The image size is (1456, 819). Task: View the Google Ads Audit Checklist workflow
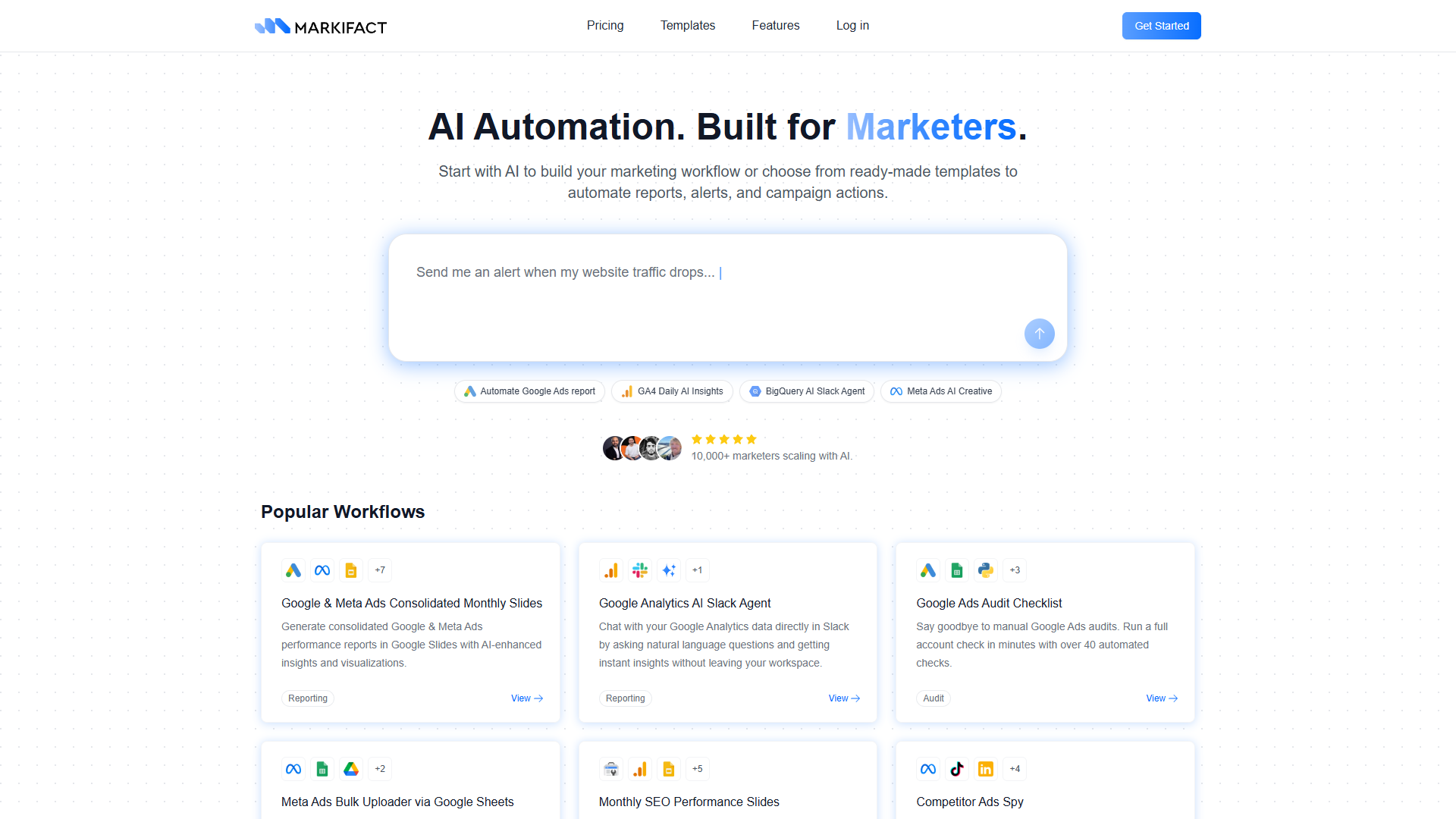coord(1162,698)
